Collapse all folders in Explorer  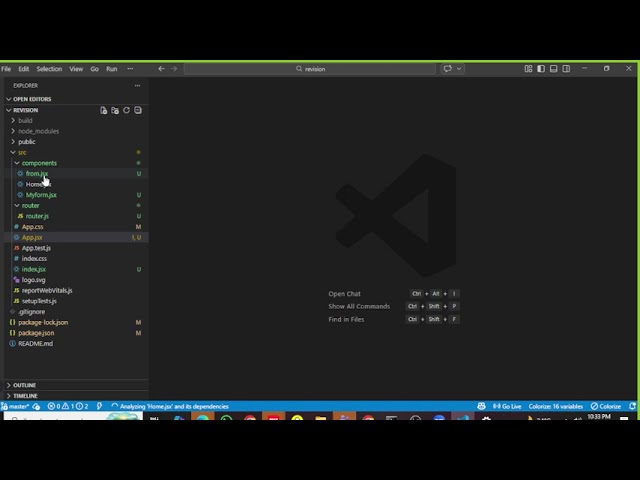(138, 110)
